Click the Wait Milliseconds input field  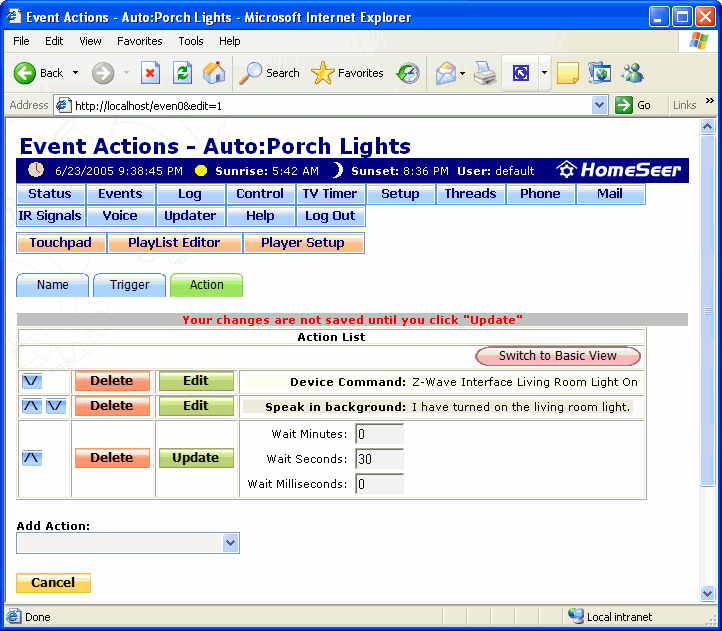[379, 484]
